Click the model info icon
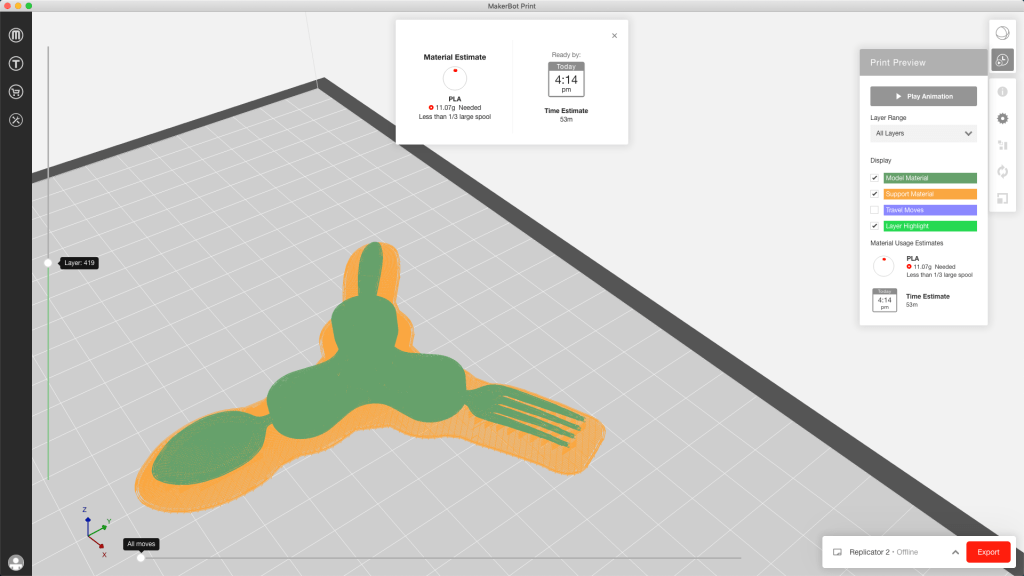This screenshot has width=1024, height=576. [1003, 91]
